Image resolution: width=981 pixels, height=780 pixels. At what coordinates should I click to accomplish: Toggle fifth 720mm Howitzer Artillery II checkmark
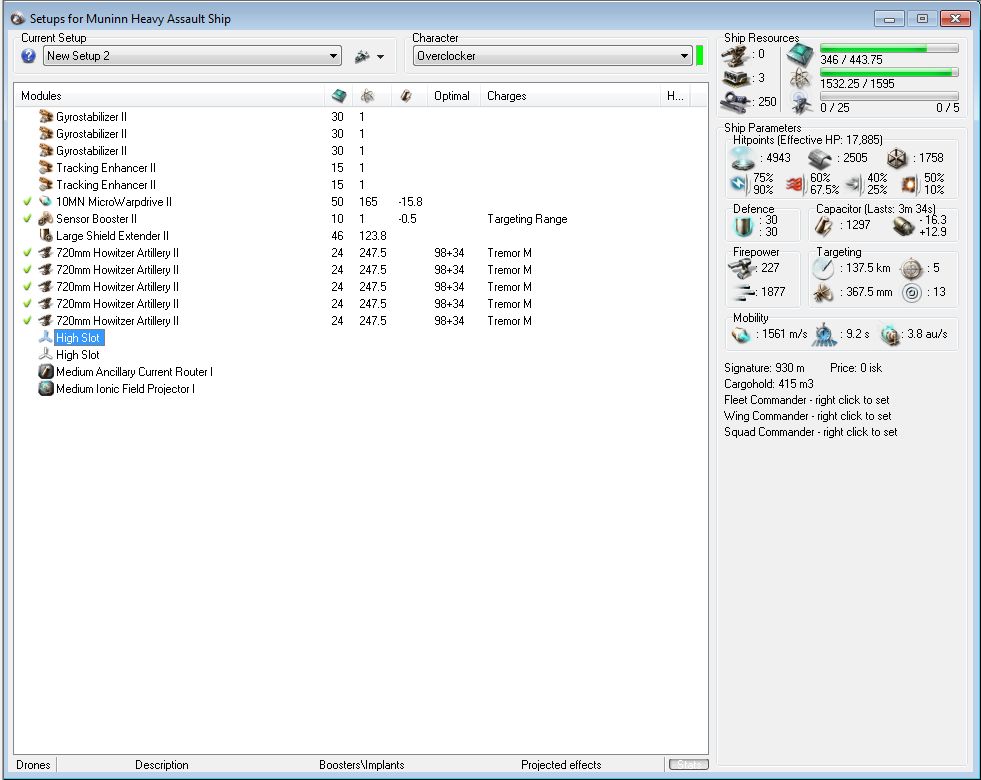pos(27,320)
